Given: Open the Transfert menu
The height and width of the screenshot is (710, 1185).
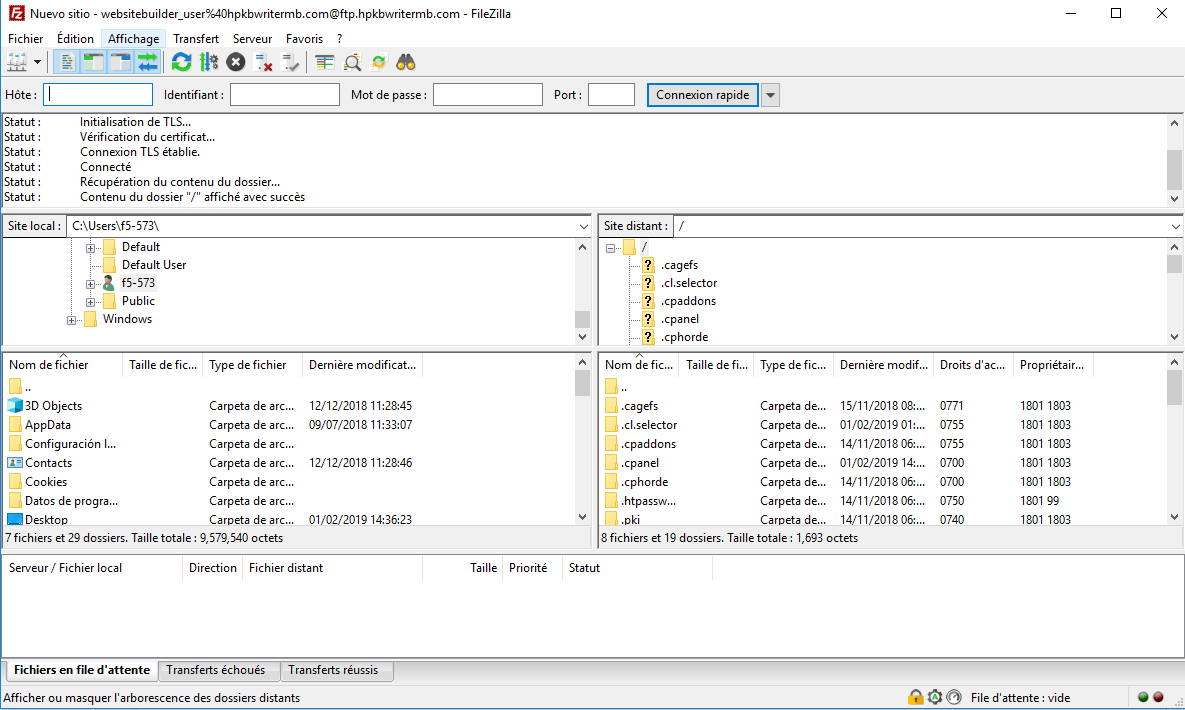Looking at the screenshot, I should click(196, 39).
